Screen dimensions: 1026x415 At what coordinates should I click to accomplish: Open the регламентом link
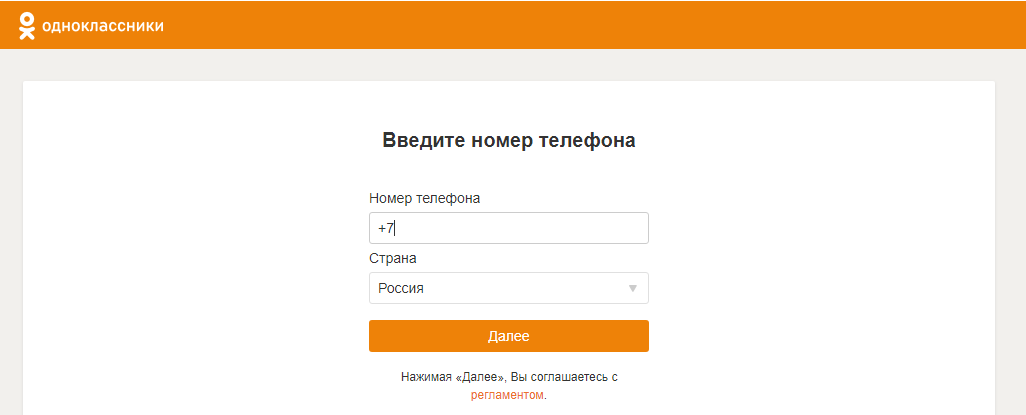(x=507, y=395)
